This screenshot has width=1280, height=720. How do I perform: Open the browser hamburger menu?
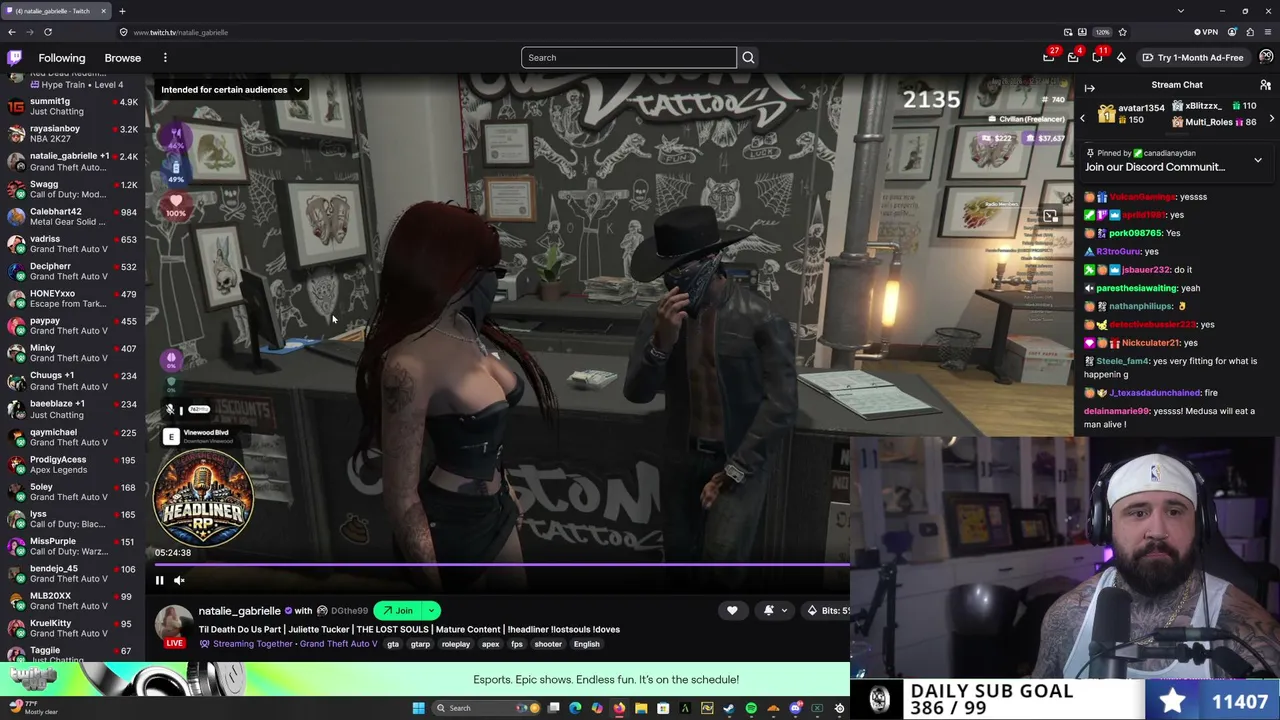point(1268,32)
